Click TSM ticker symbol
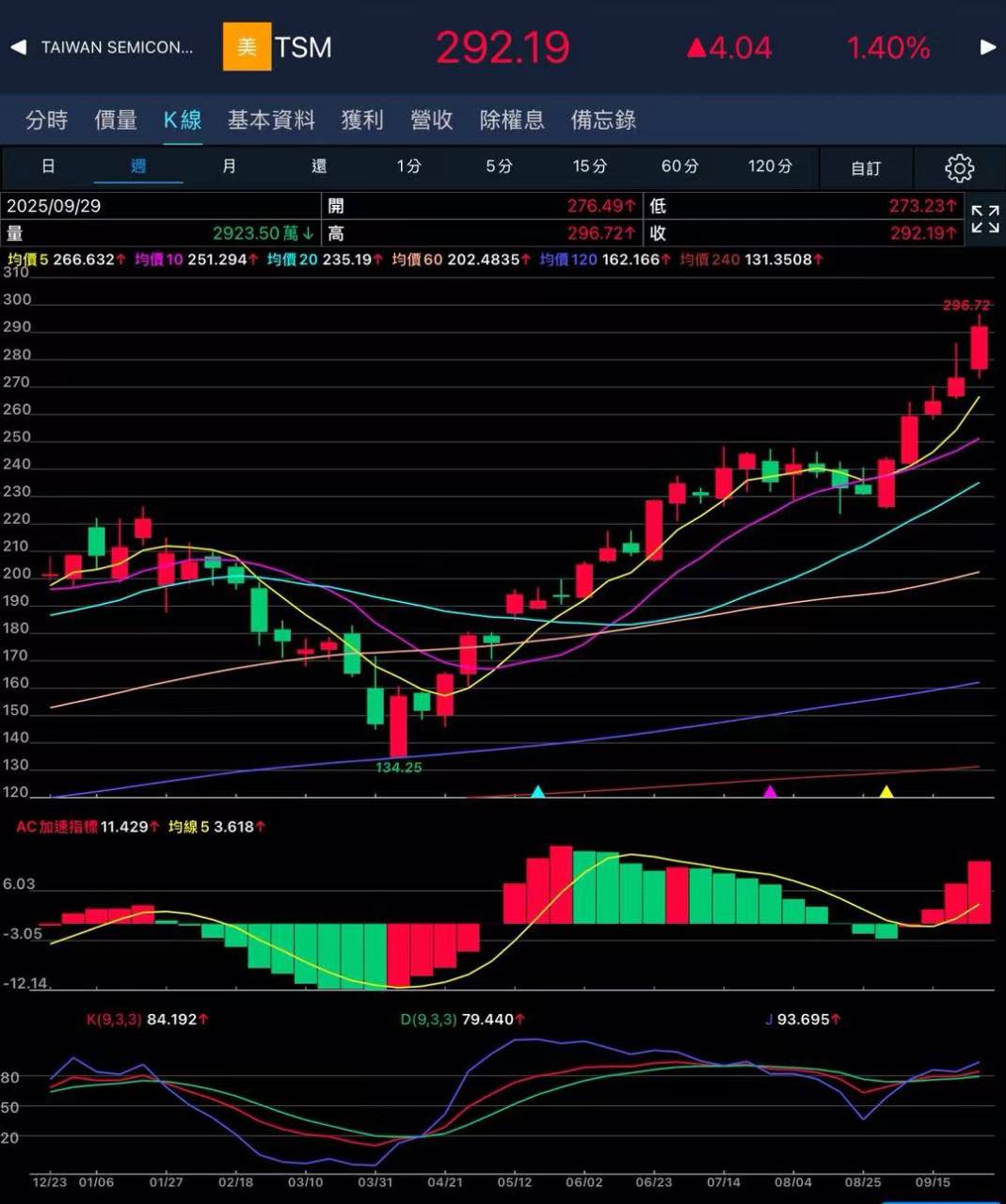The width and height of the screenshot is (1006, 1204). coord(303,47)
